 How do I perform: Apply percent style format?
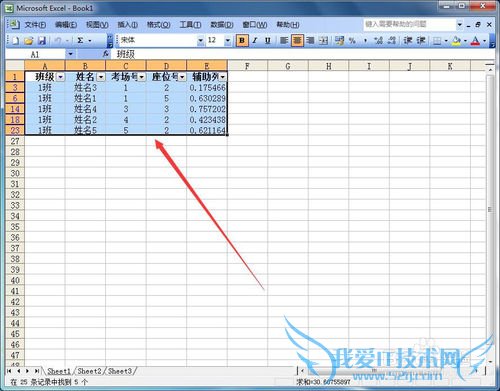pos(352,41)
